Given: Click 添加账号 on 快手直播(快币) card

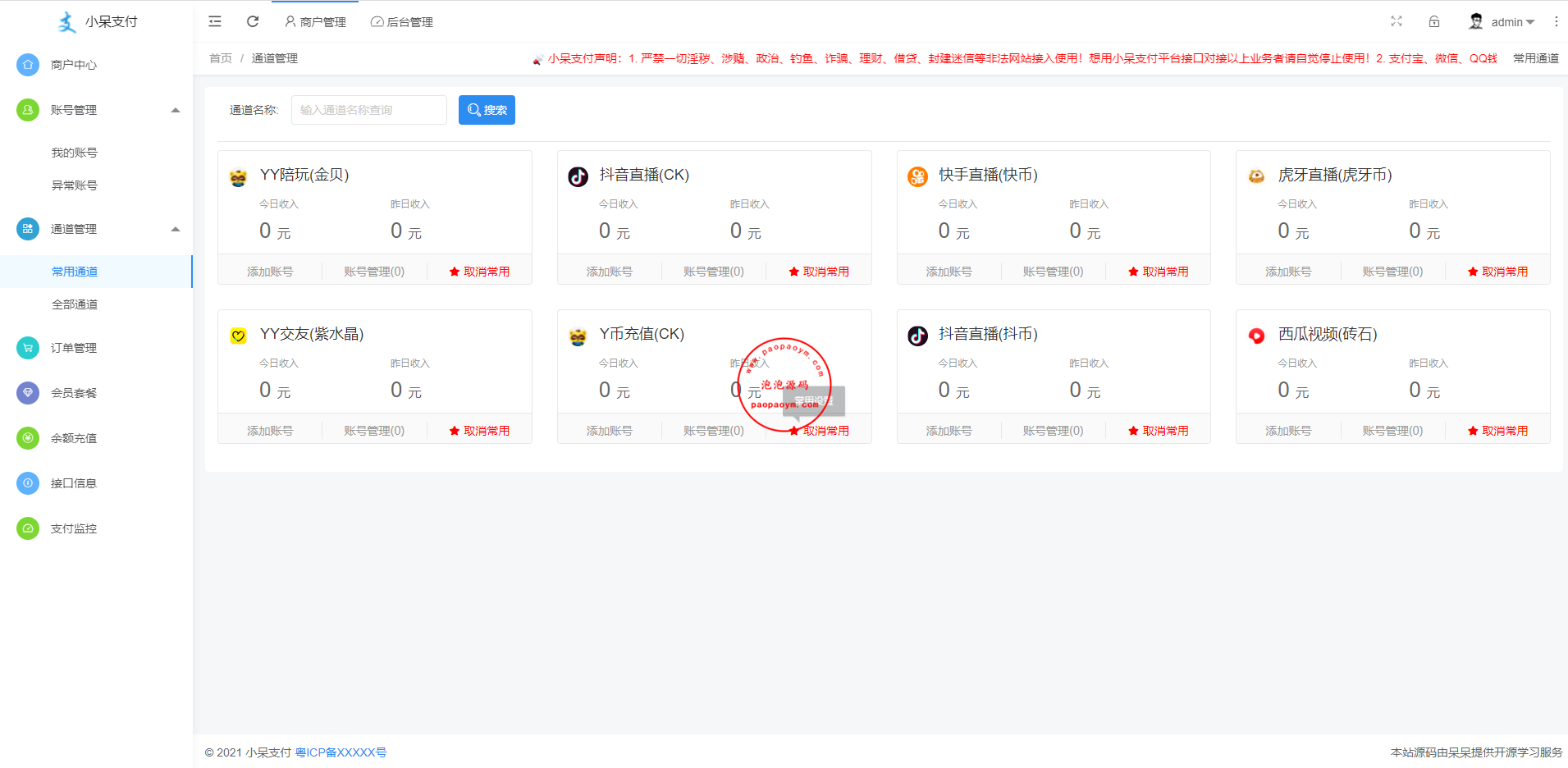Looking at the screenshot, I should pyautogui.click(x=949, y=272).
